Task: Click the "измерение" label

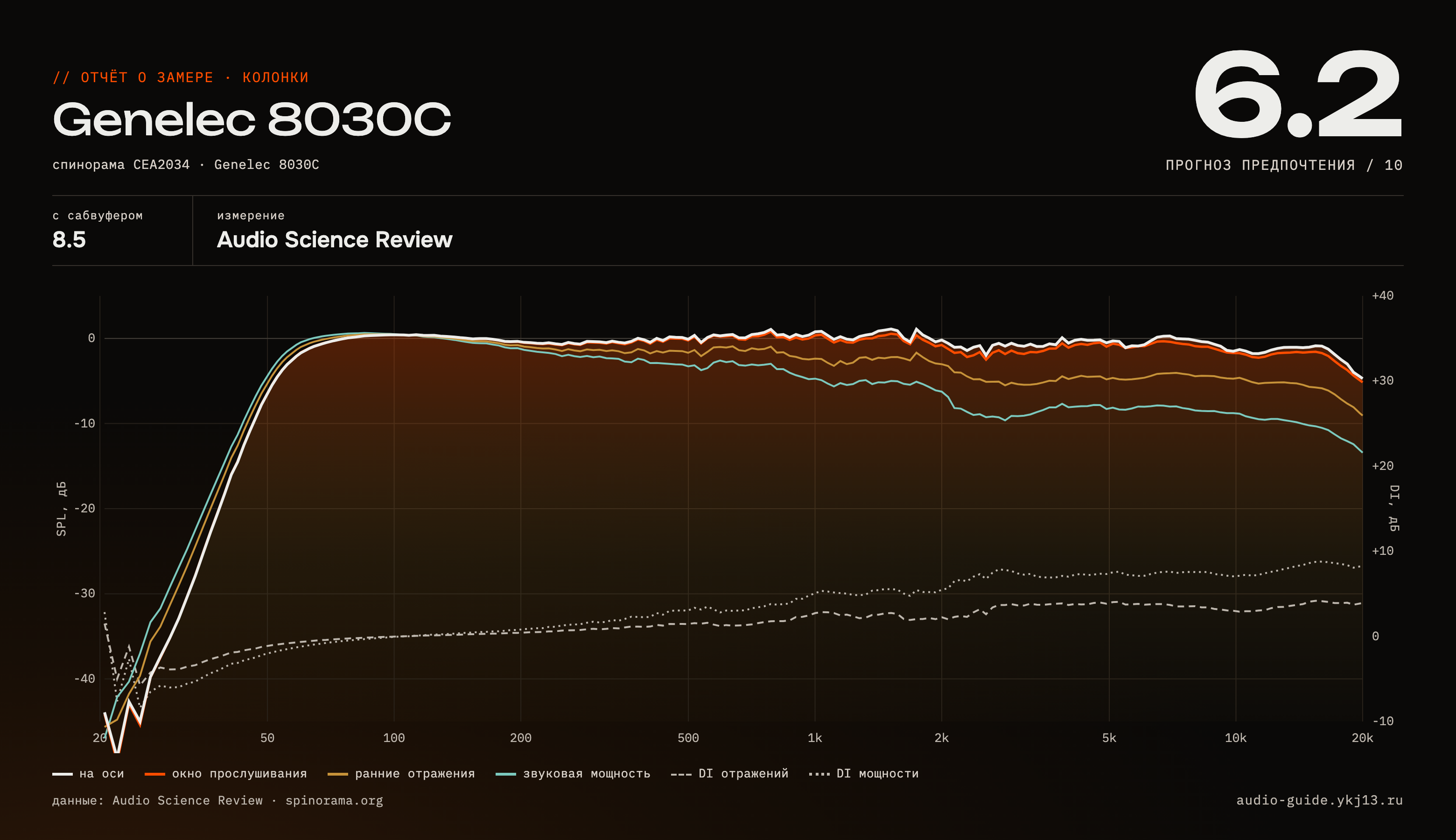Action: click(x=251, y=216)
